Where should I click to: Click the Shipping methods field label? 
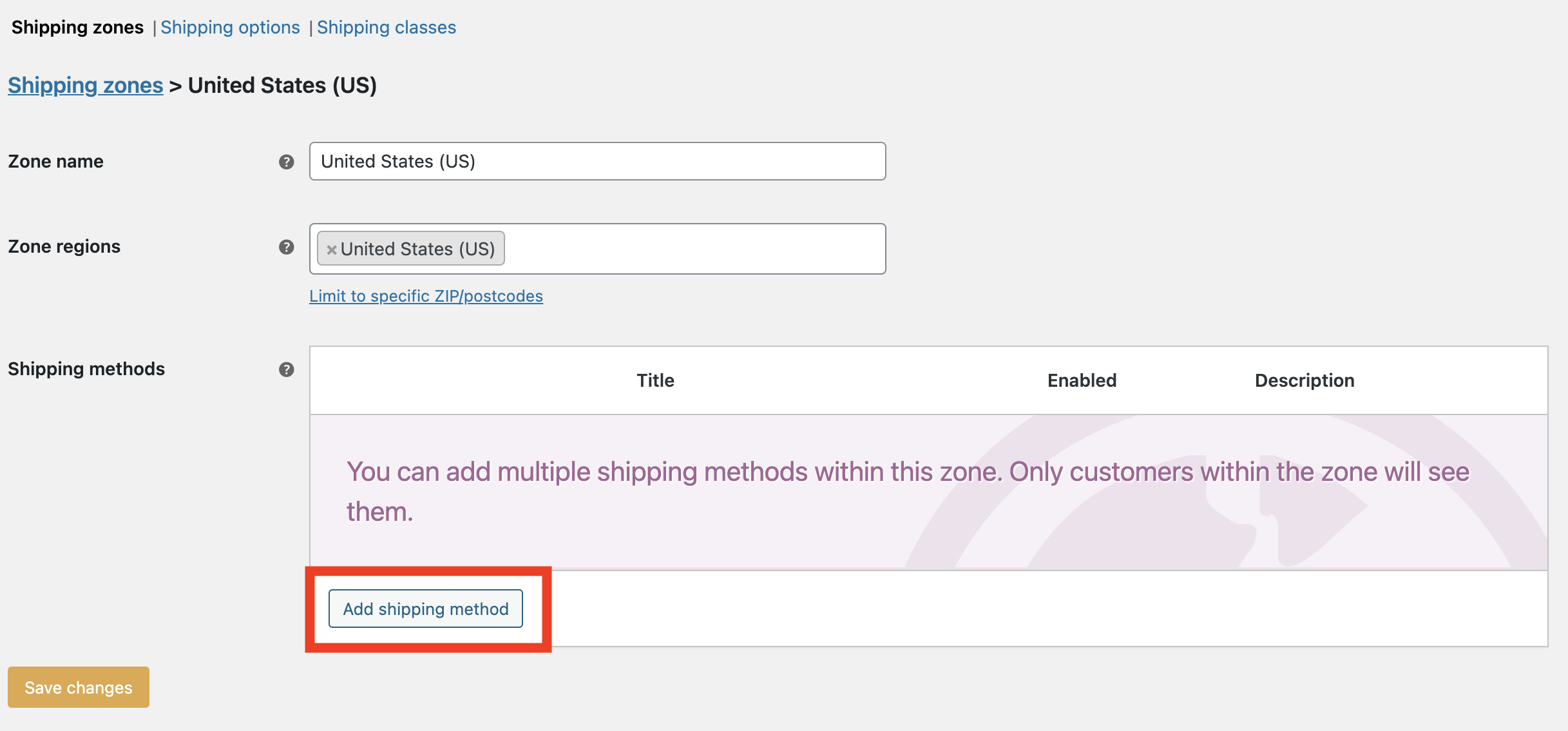[86, 369]
